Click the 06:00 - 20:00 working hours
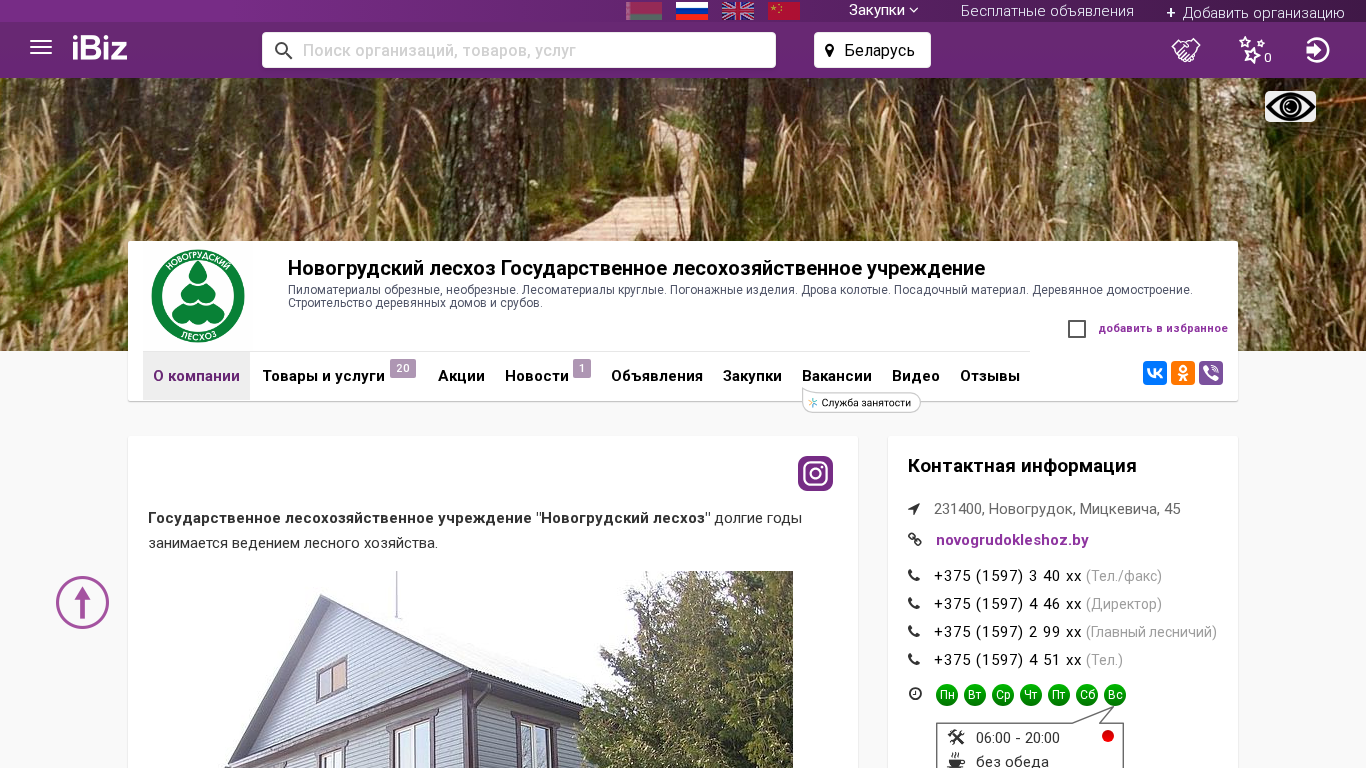The image size is (1366, 768). click(x=1018, y=738)
